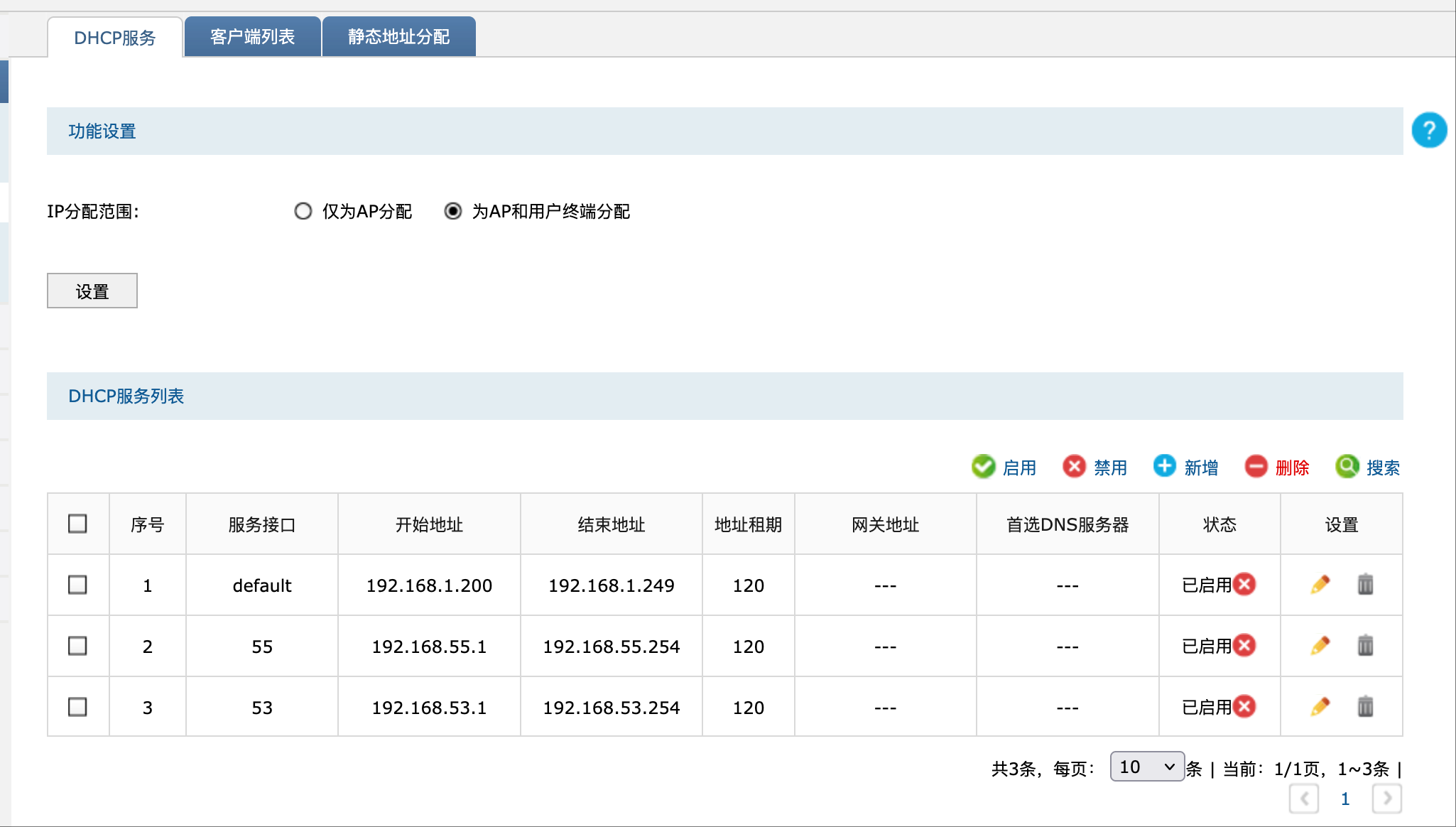This screenshot has width=1456, height=827.
Task: Click the start address 192.168.53.1 cell
Action: (429, 708)
